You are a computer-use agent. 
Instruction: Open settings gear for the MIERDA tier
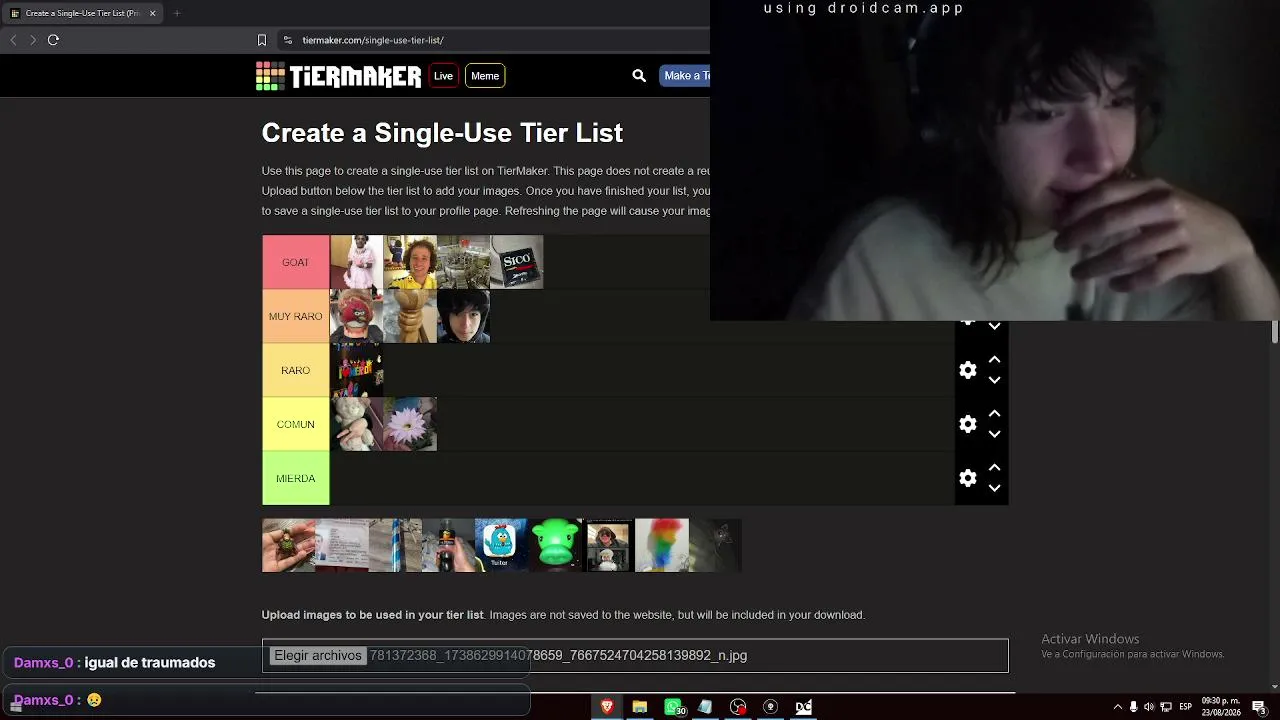click(x=968, y=478)
